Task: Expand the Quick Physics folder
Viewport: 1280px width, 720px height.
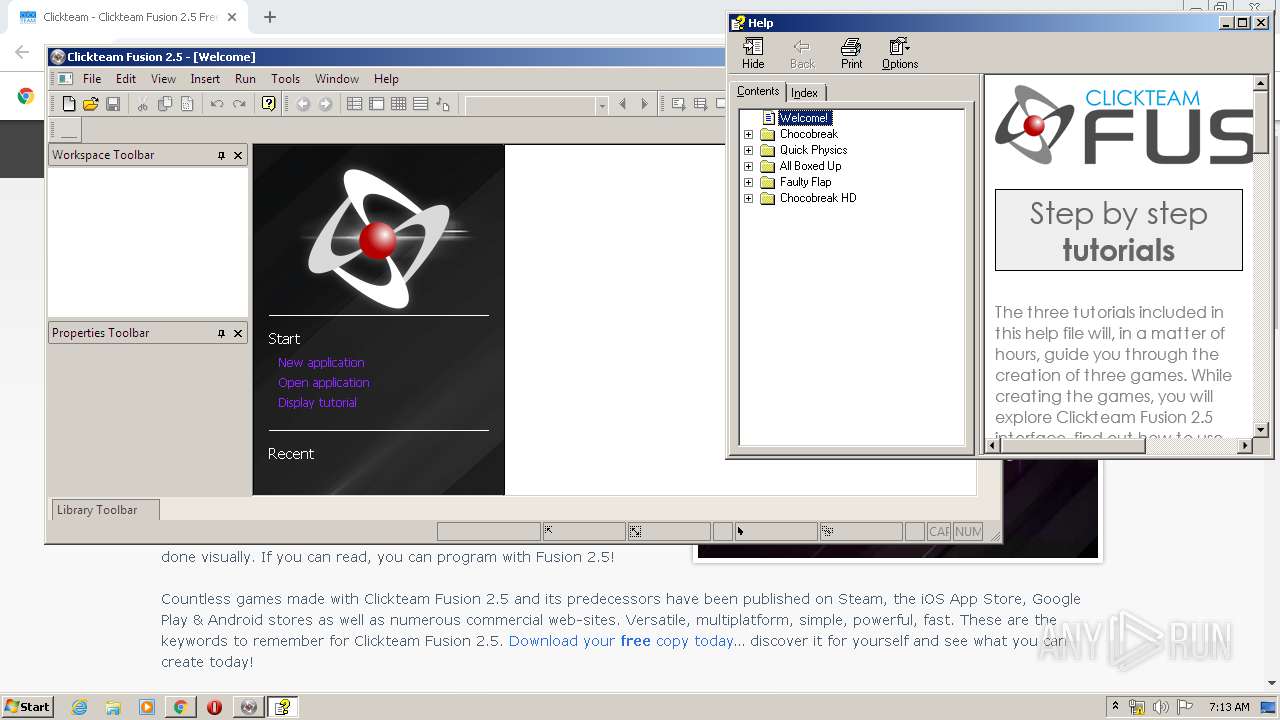Action: (x=748, y=150)
